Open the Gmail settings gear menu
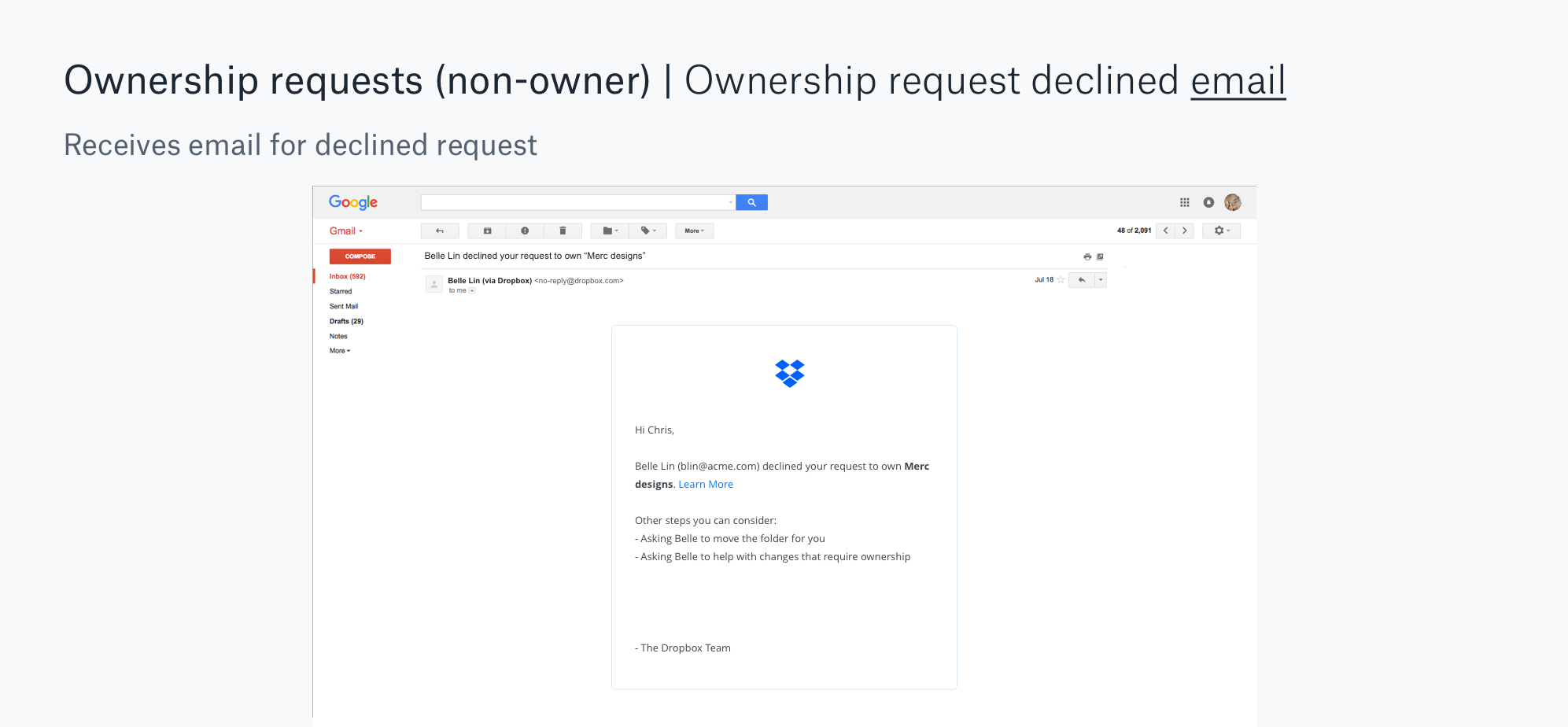1568x727 pixels. [x=1220, y=231]
